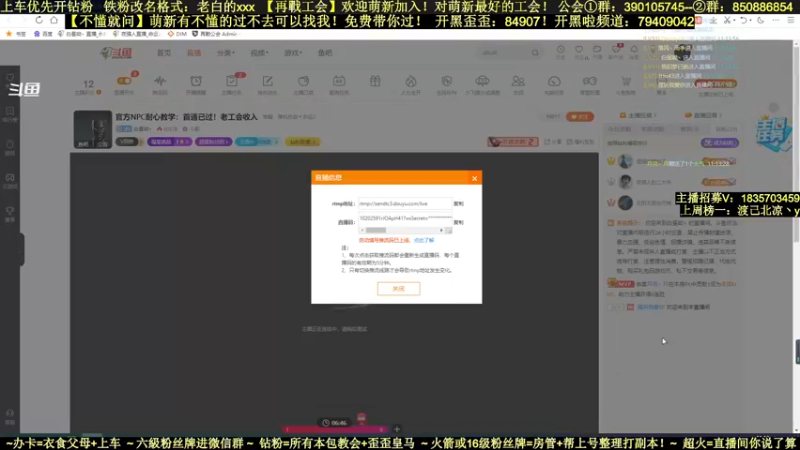
Task: Follow the link 点此了解 in dialog
Action: (x=424, y=240)
